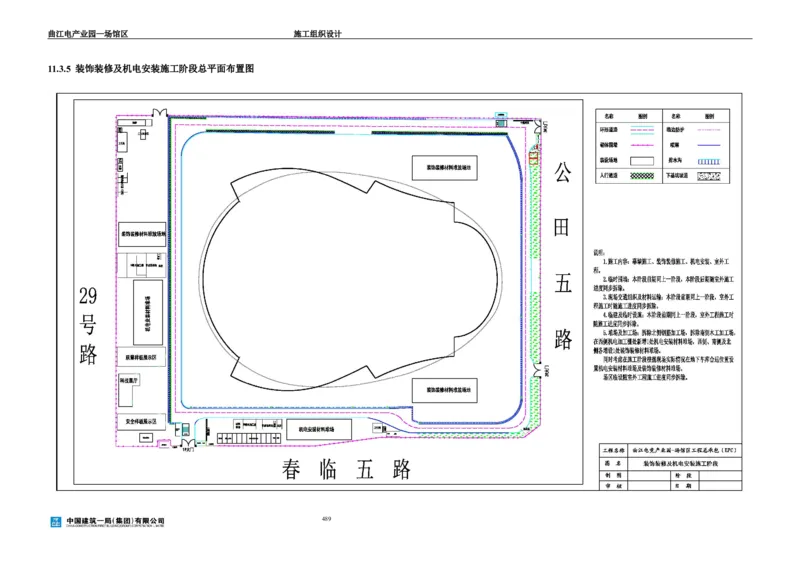Click the 工程总承包（EPC）project name cell
The width and height of the screenshot is (800, 566).
(684, 451)
